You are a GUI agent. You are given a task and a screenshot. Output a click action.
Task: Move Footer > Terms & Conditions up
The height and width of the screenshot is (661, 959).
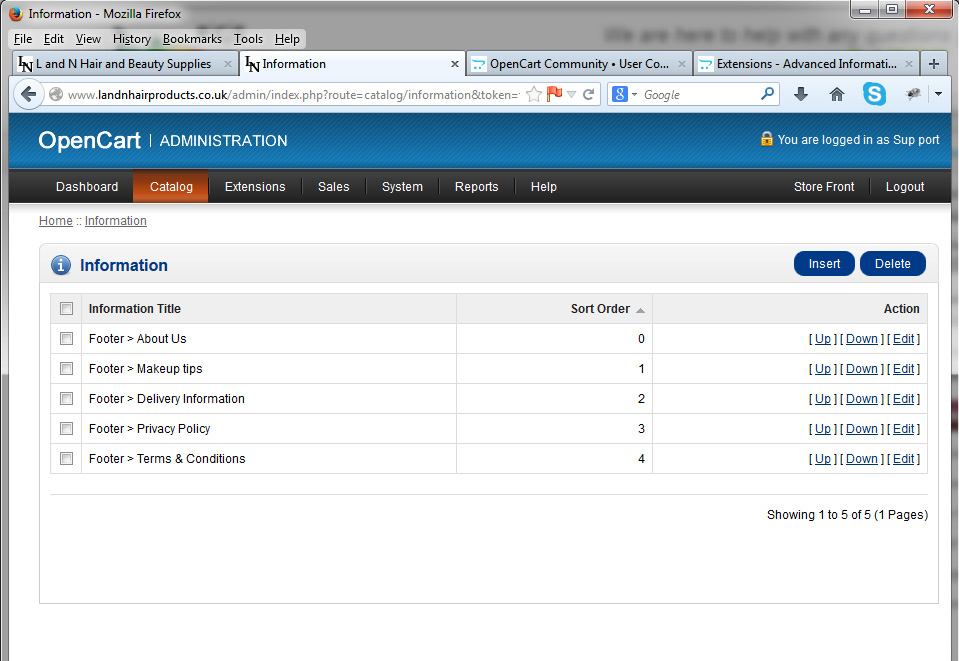pos(823,459)
